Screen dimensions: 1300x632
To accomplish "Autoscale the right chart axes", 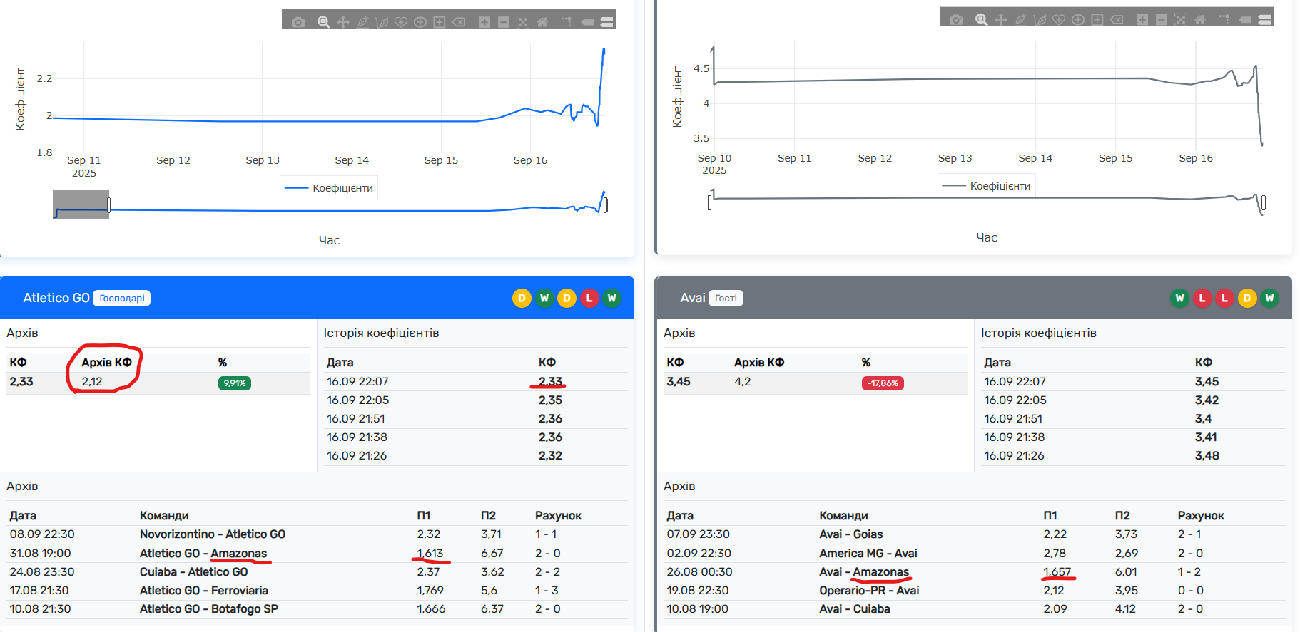I will point(1180,18).
